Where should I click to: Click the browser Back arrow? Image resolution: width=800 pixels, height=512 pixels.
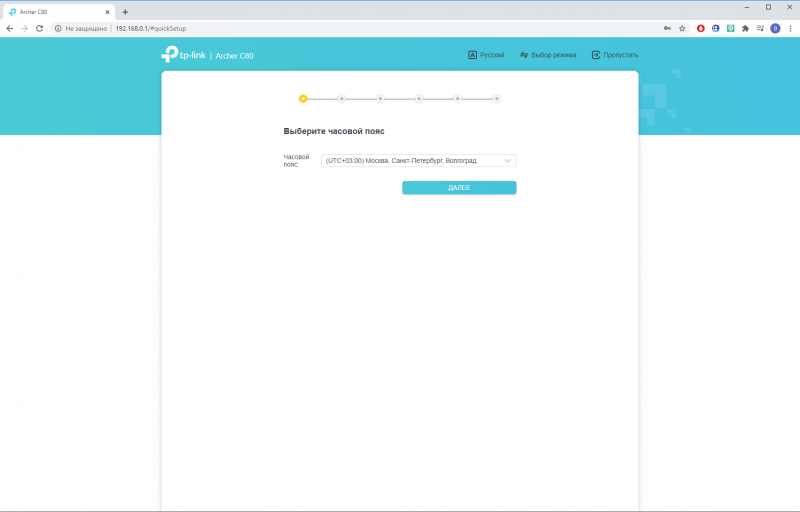point(10,29)
